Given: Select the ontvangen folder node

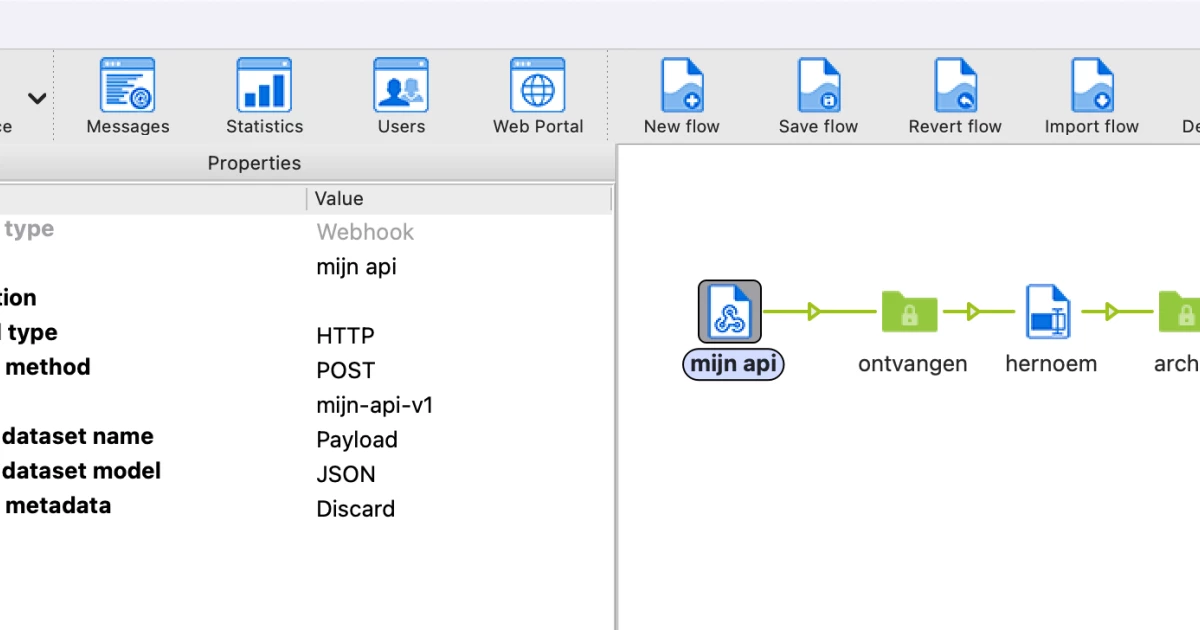Looking at the screenshot, I should click(910, 312).
